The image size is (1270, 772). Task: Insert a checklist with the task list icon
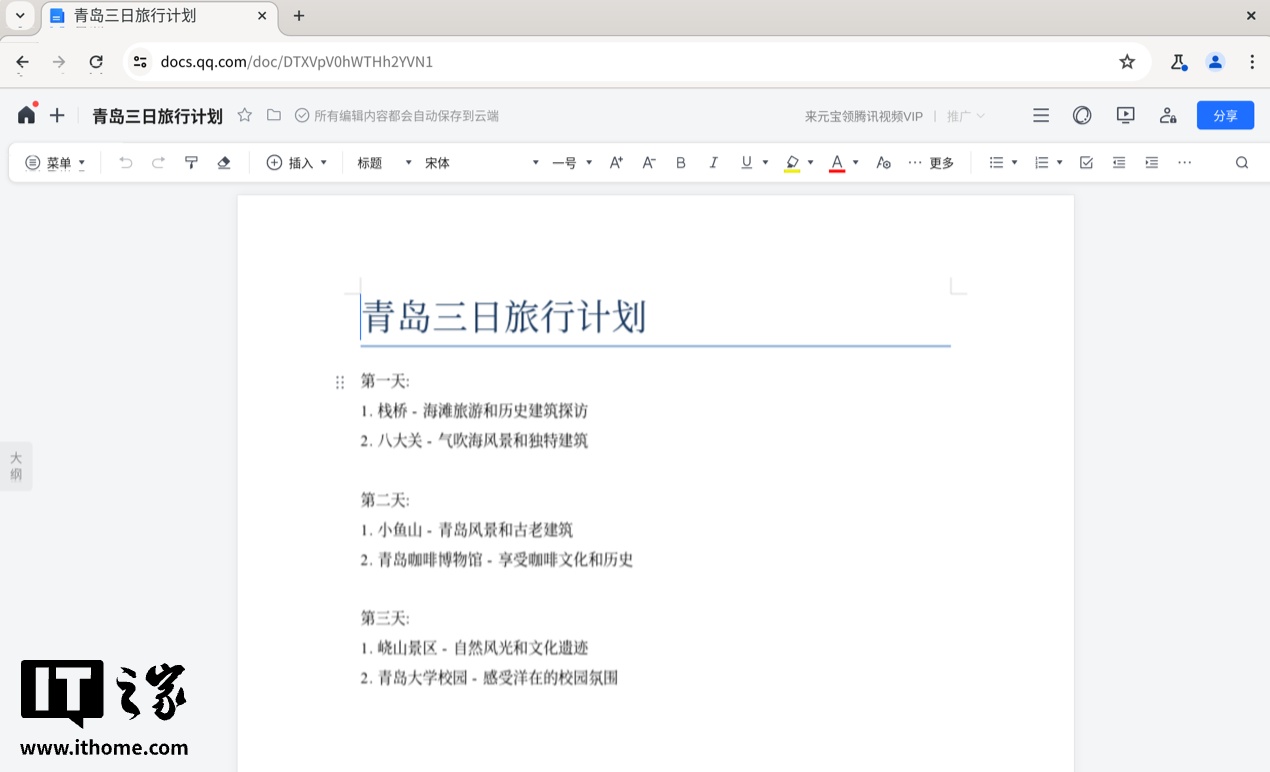(1086, 162)
